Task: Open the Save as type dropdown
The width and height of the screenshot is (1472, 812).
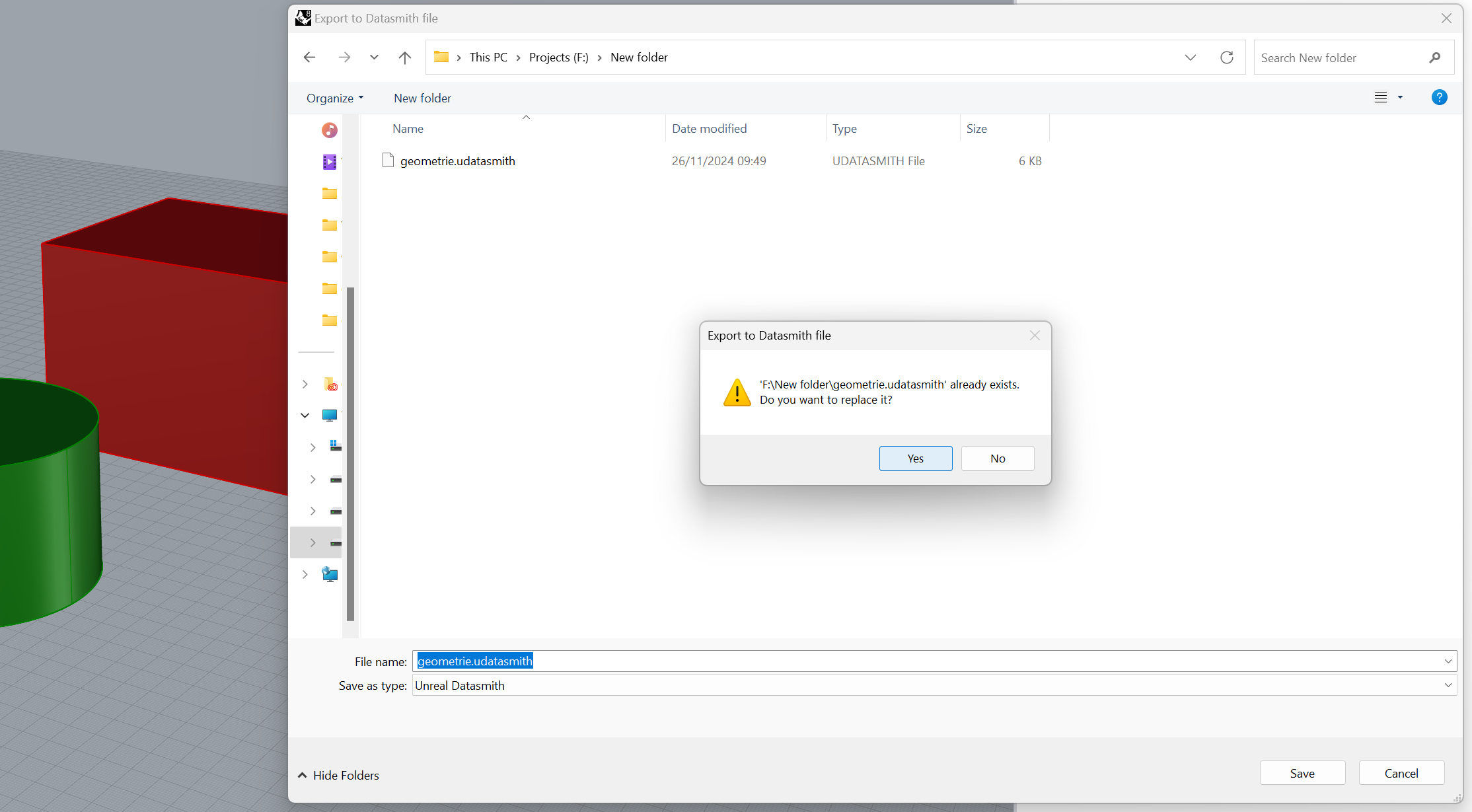Action: click(x=1448, y=685)
